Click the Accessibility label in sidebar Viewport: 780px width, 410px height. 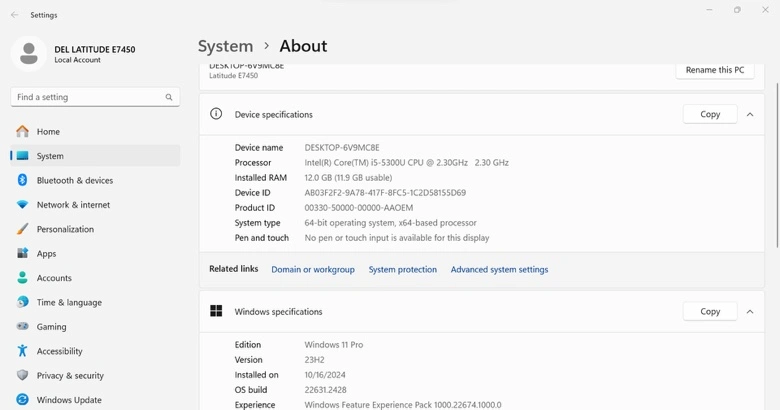59,351
